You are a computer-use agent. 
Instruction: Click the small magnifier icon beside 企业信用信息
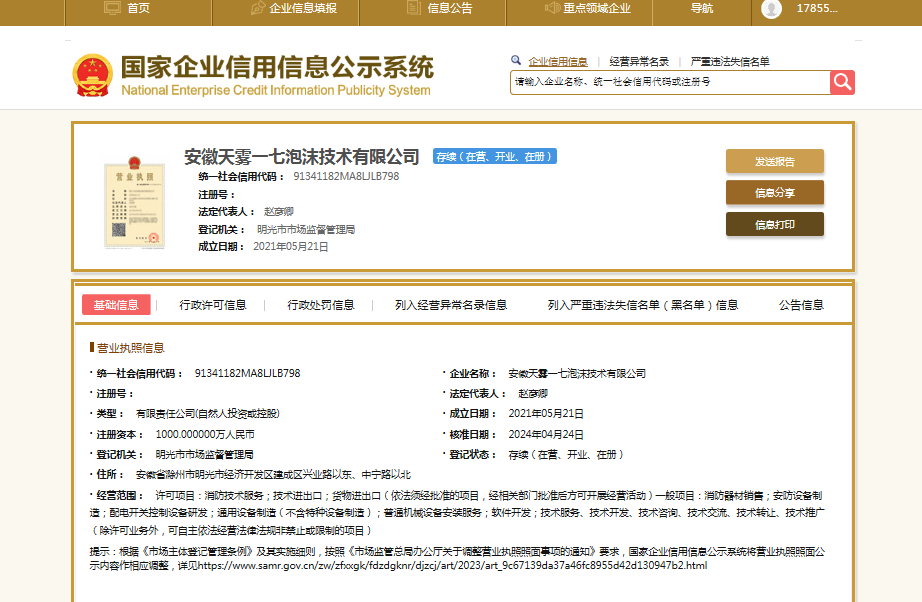(516, 60)
